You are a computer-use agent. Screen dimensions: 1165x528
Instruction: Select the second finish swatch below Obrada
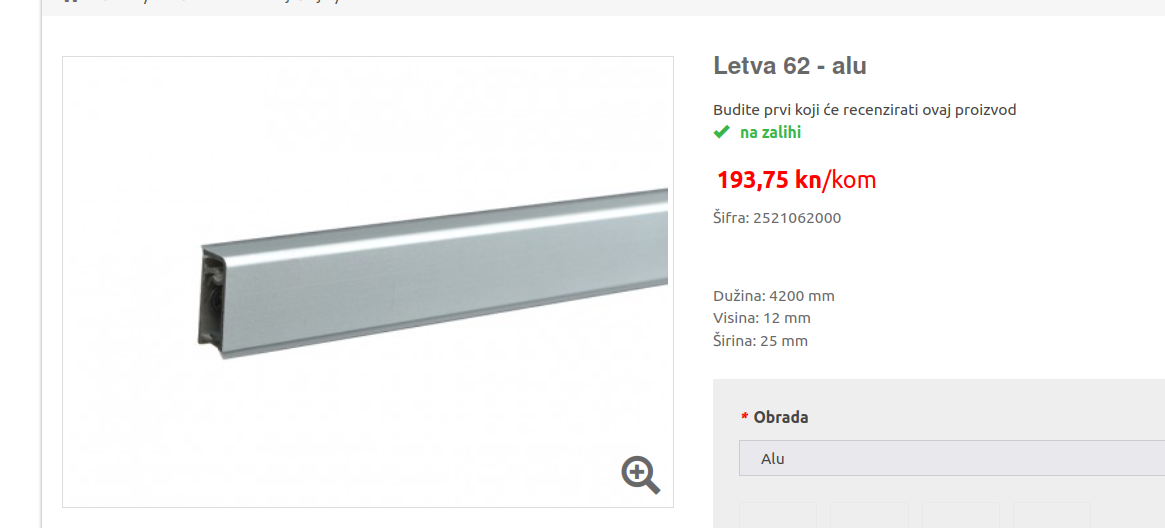tap(869, 515)
